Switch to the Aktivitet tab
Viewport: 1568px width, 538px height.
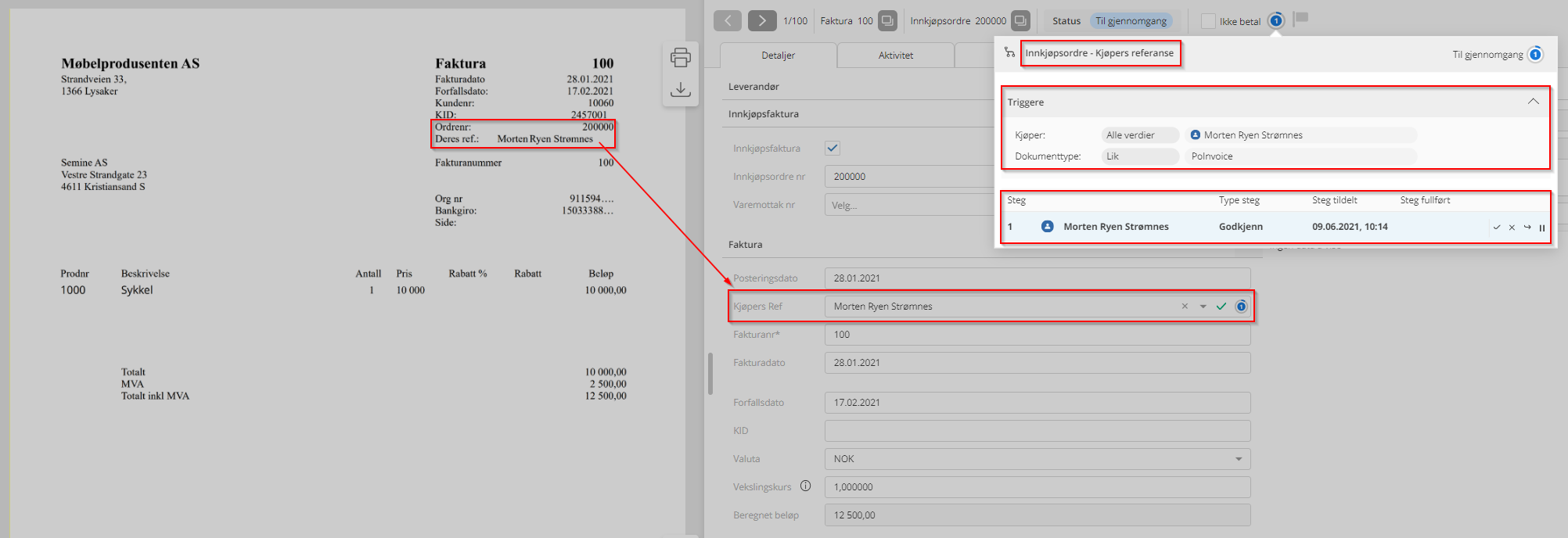tap(895, 56)
